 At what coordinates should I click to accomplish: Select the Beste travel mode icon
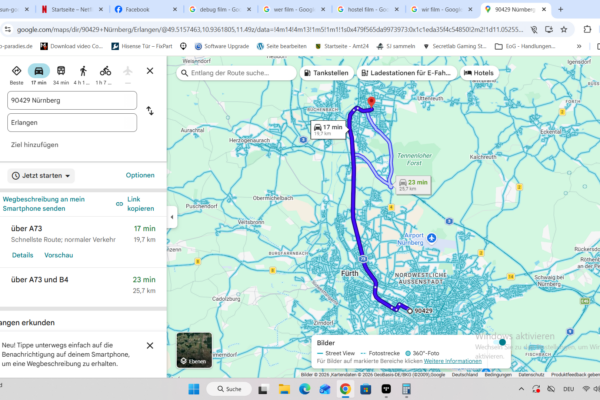16,71
